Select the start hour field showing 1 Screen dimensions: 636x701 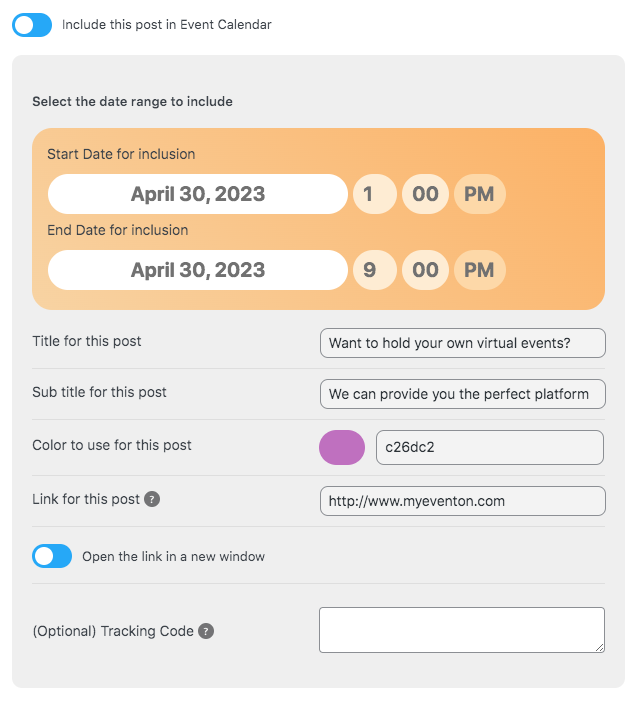pyautogui.click(x=375, y=194)
